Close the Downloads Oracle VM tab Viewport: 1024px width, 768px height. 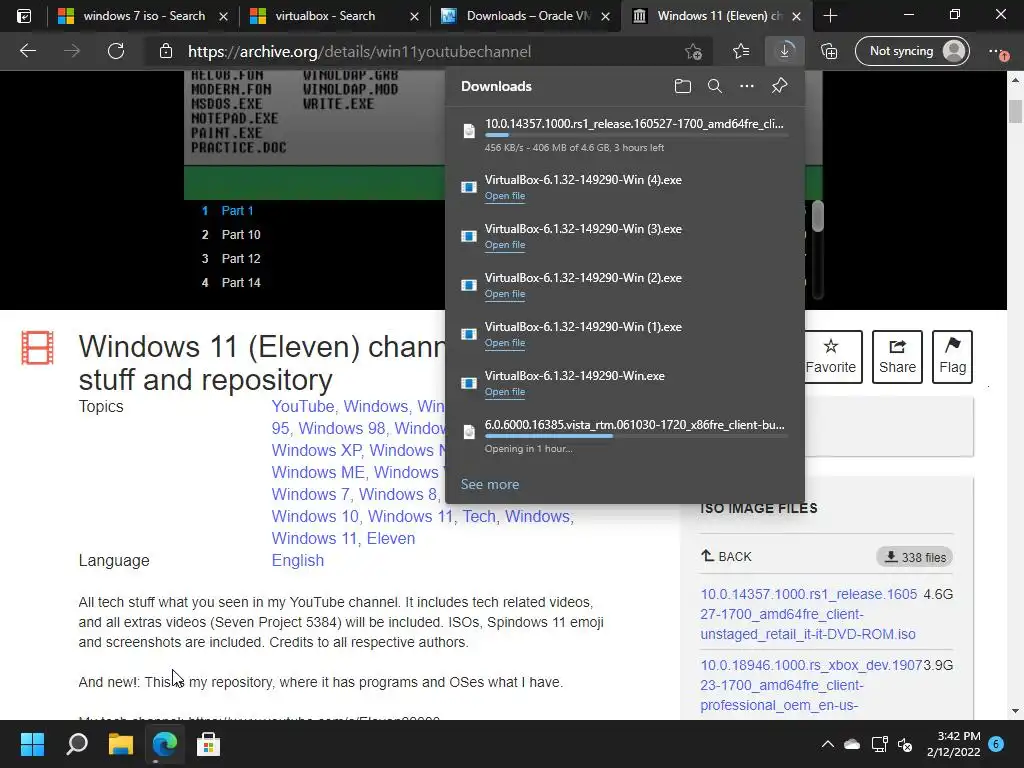click(x=605, y=16)
